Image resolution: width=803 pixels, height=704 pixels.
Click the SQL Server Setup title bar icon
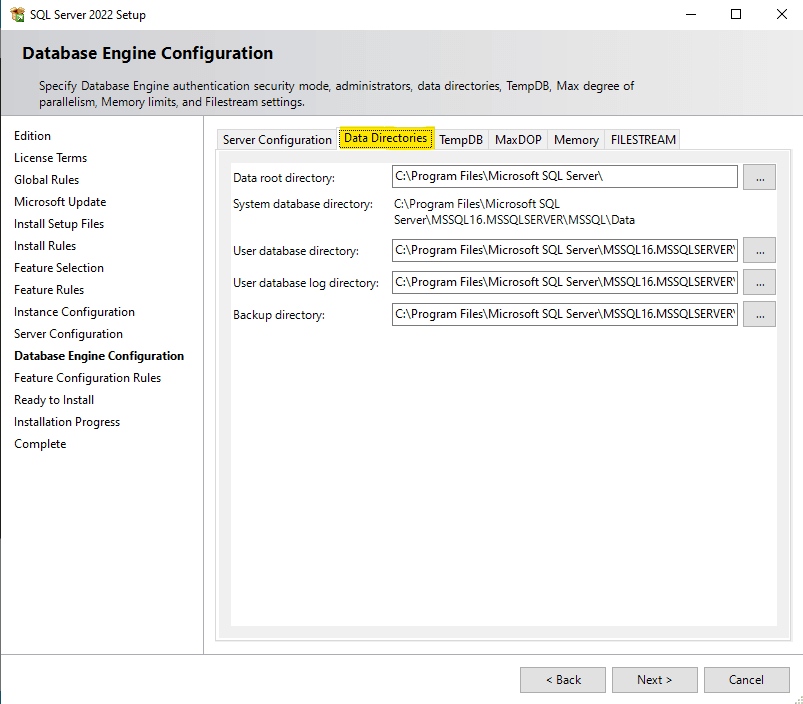coord(17,14)
